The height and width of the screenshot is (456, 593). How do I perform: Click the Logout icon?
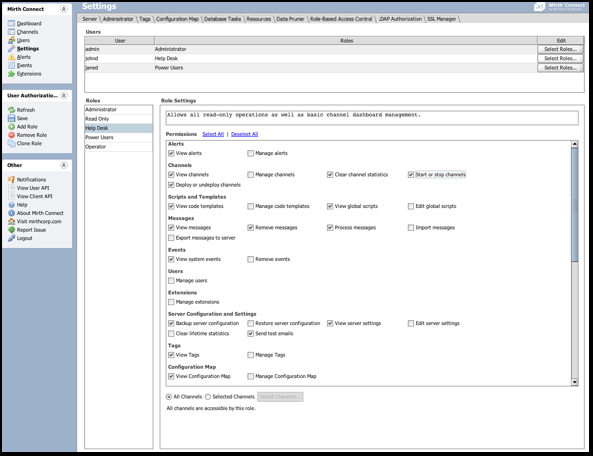pyautogui.click(x=11, y=238)
